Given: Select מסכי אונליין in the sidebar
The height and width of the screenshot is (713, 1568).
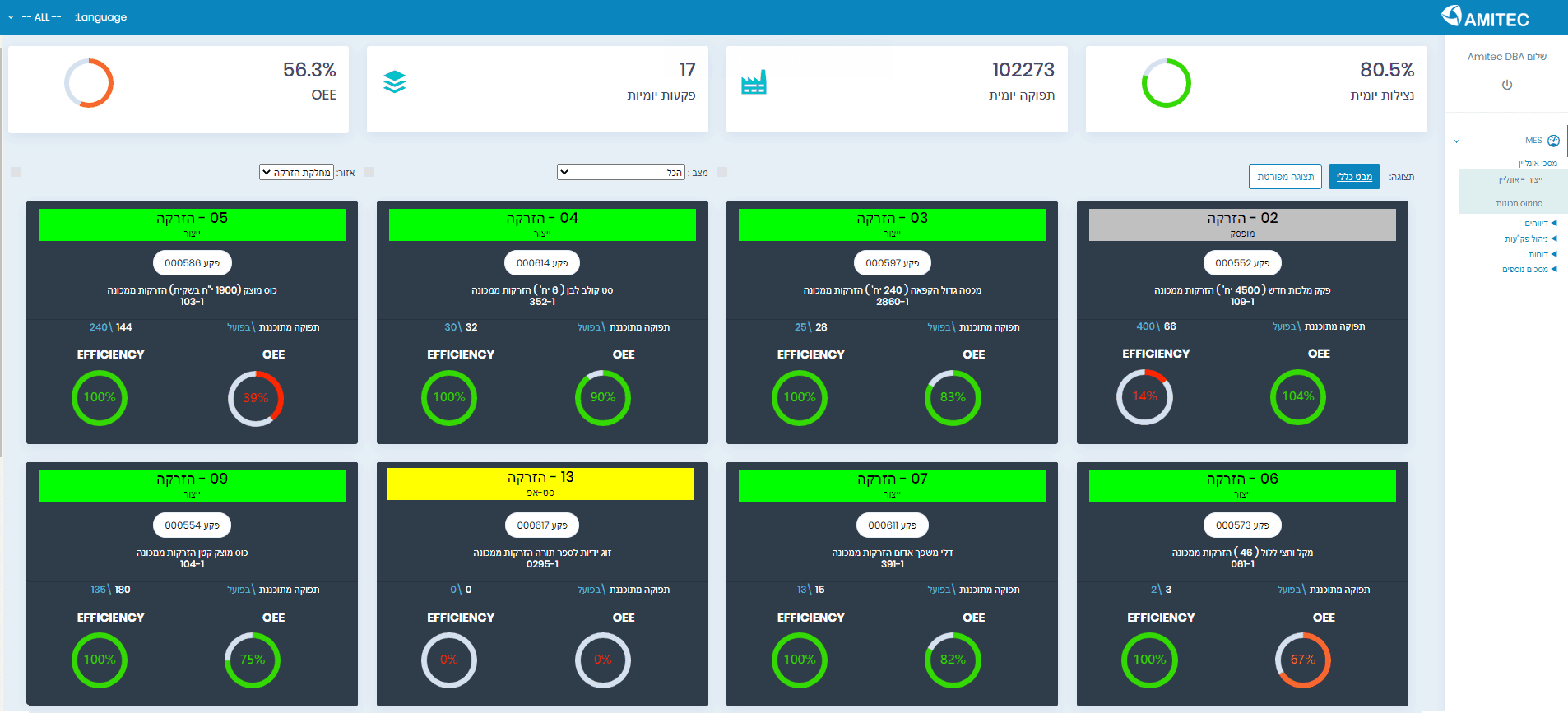Looking at the screenshot, I should click(1538, 164).
